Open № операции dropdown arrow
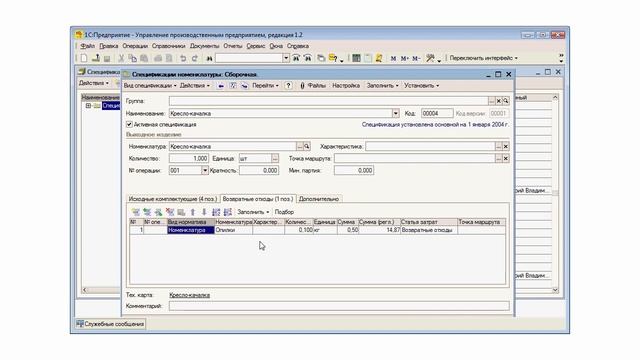This screenshot has height=360, width=640. (205, 171)
